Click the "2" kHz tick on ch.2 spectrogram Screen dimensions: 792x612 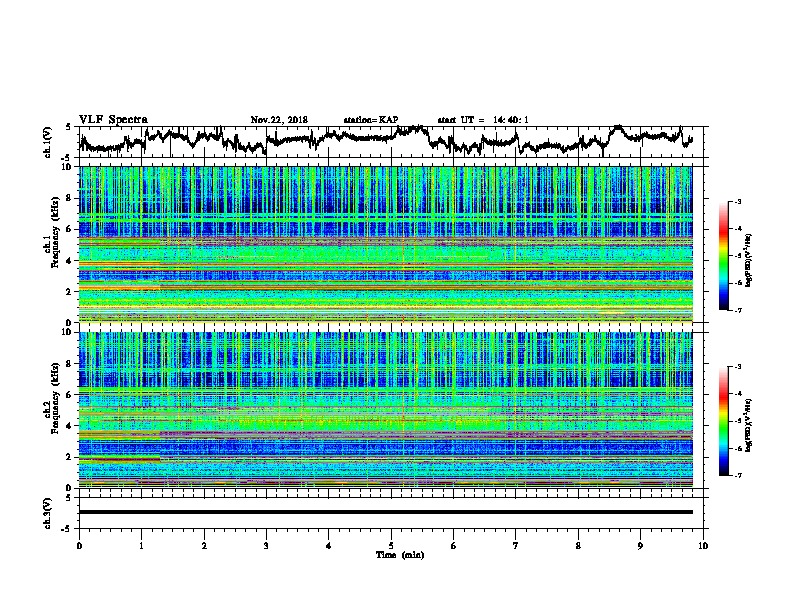click(x=71, y=457)
